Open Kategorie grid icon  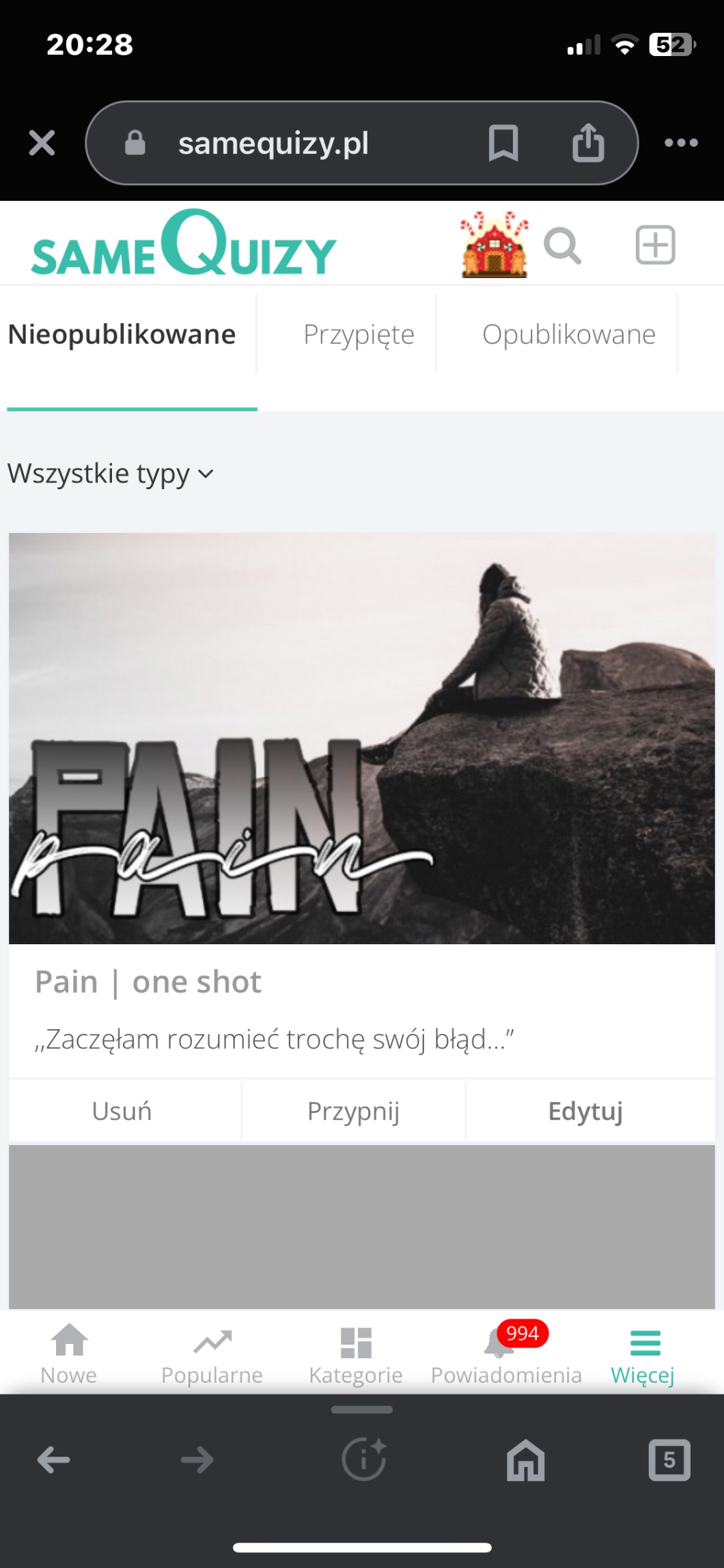[x=356, y=1354]
